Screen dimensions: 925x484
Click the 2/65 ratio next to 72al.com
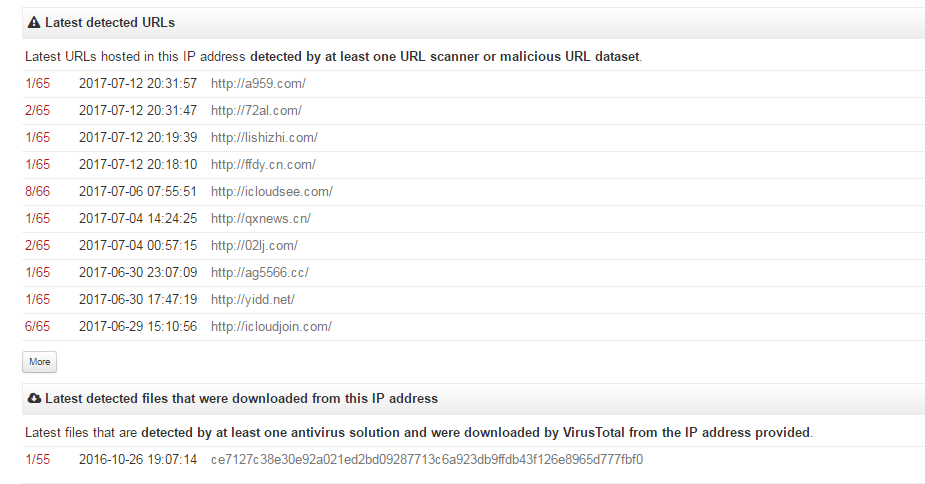click(x=37, y=110)
